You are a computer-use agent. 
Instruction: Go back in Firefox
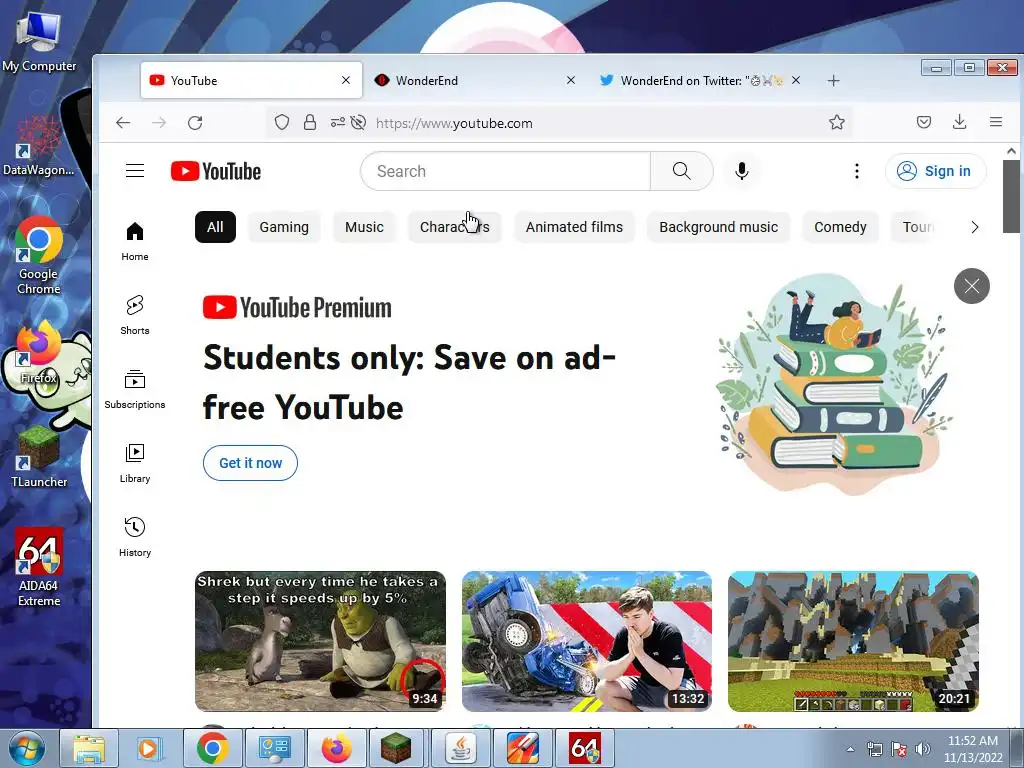123,123
